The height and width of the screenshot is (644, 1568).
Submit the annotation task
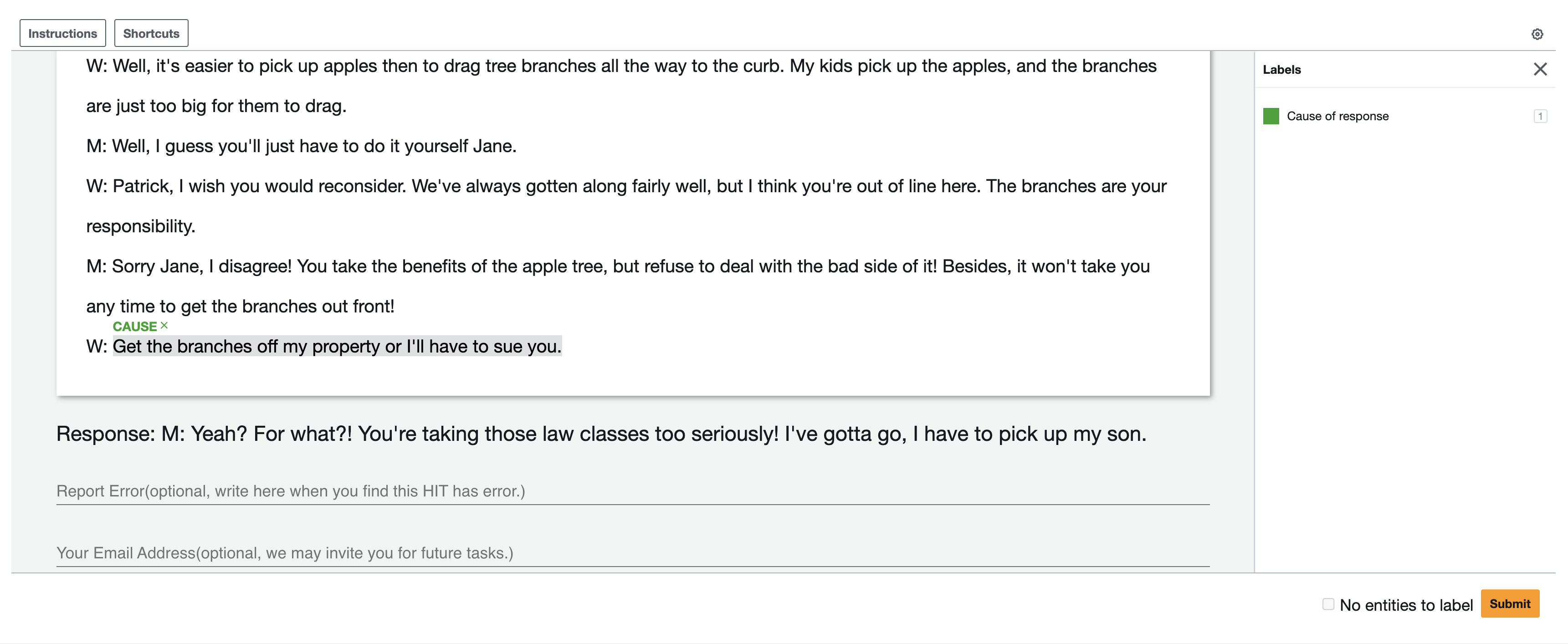pyautogui.click(x=1510, y=604)
